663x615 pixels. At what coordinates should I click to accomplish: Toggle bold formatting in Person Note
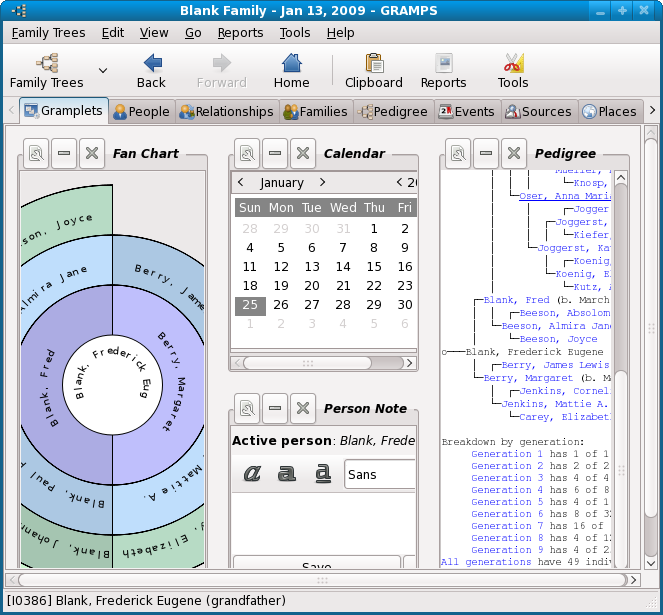click(x=286, y=473)
